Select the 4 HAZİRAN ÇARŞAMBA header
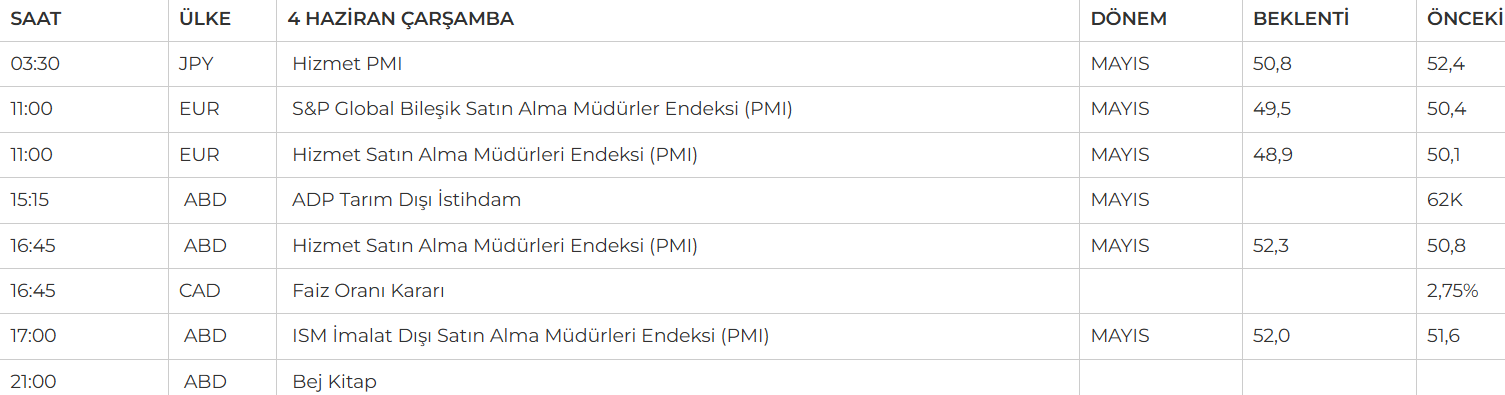Image resolution: width=1505 pixels, height=395 pixels. [400, 19]
